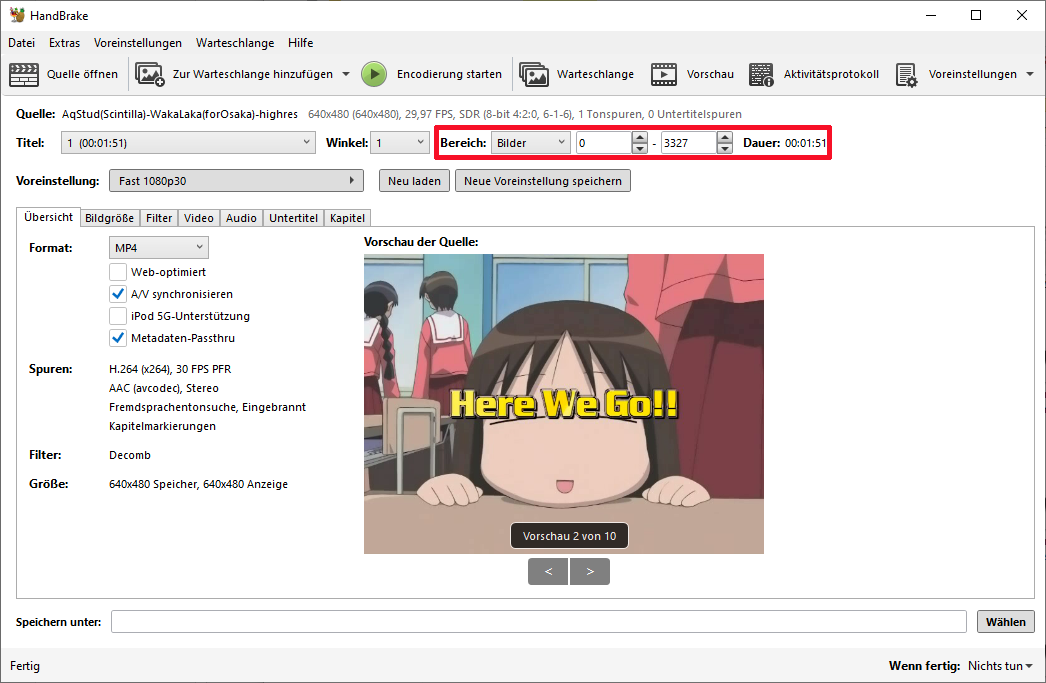Click the Dauer 00:01:51 value
Viewport: 1046px width, 683px height.
coord(805,143)
